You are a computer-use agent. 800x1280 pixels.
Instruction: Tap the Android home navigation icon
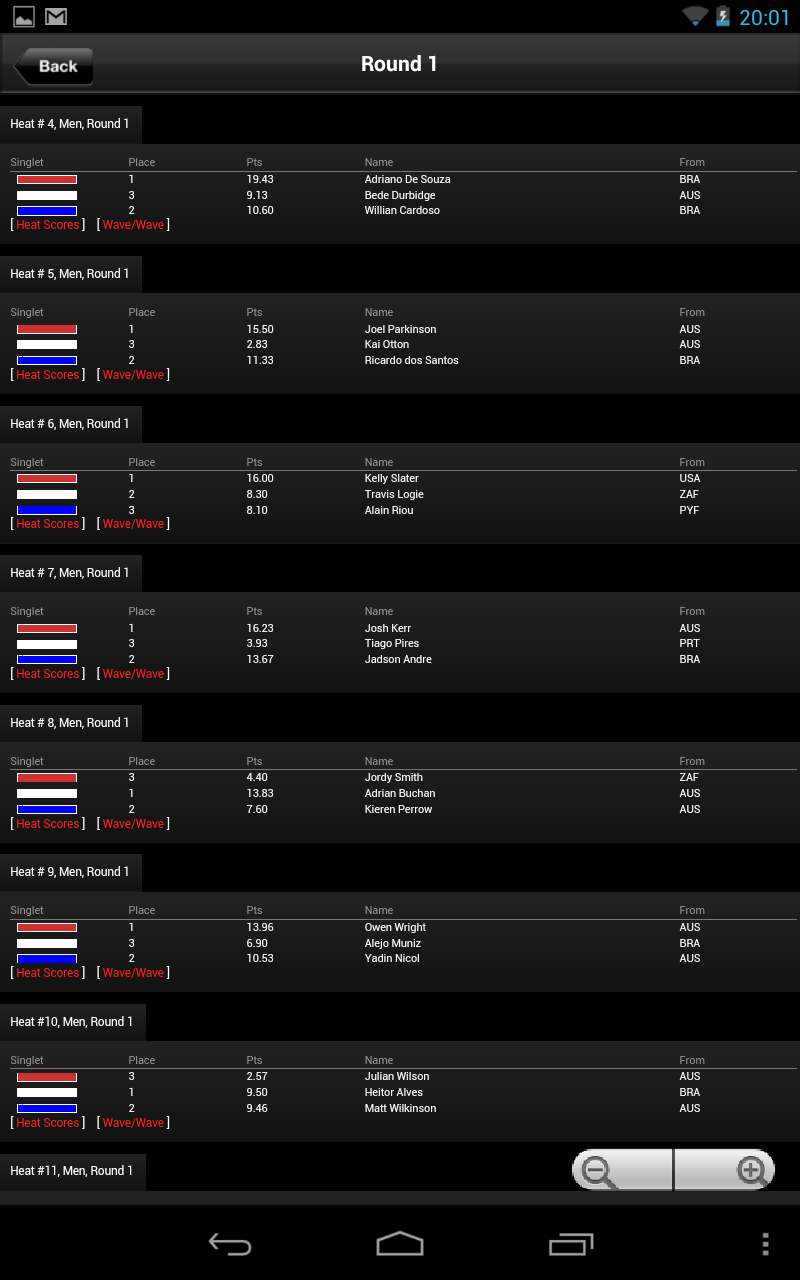[x=400, y=1244]
